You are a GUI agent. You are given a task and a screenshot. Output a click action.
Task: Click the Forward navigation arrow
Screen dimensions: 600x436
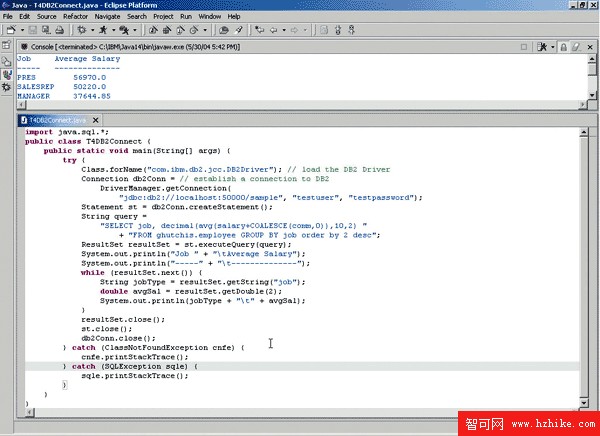[x=294, y=30]
